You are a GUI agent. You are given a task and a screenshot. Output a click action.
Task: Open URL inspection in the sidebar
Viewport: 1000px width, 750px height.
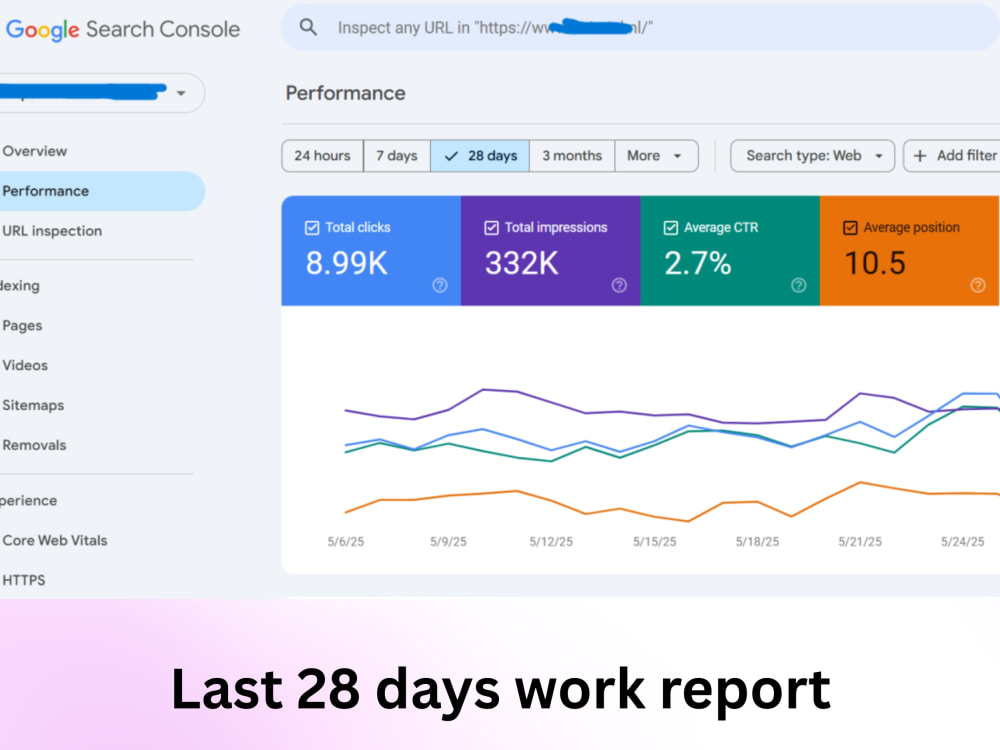click(52, 231)
